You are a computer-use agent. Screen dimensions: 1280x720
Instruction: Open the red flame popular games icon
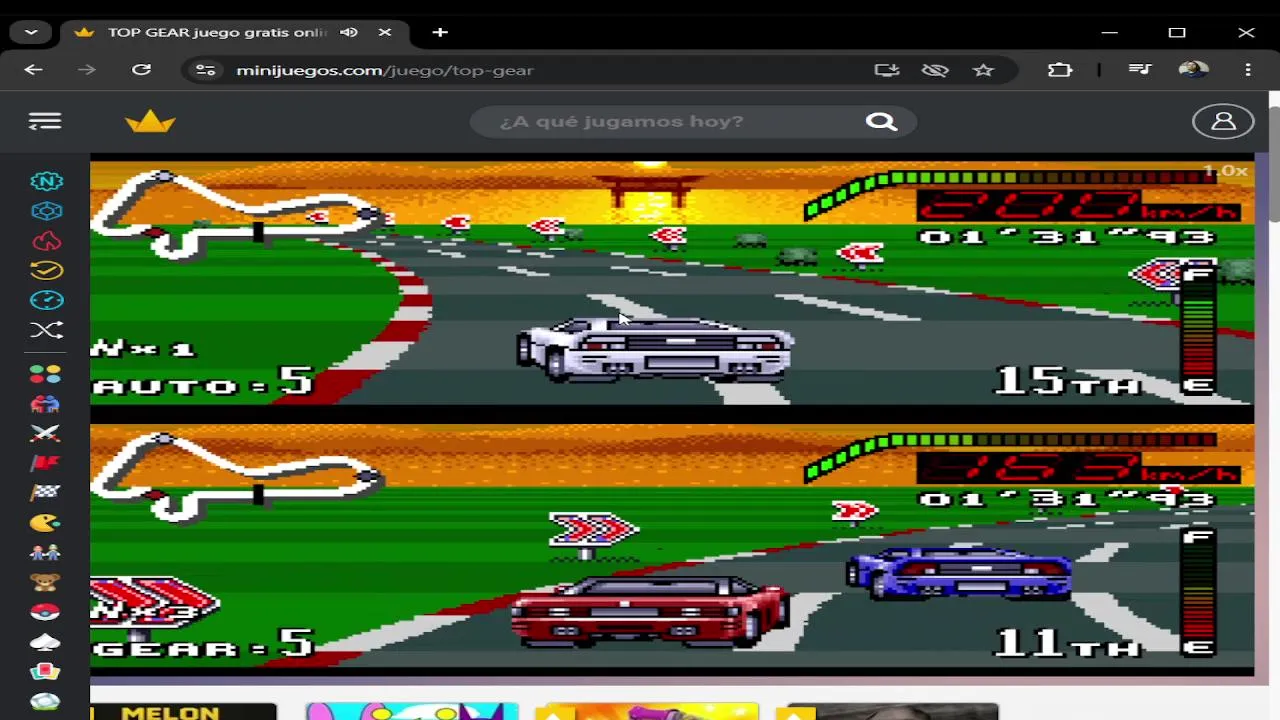(46, 241)
